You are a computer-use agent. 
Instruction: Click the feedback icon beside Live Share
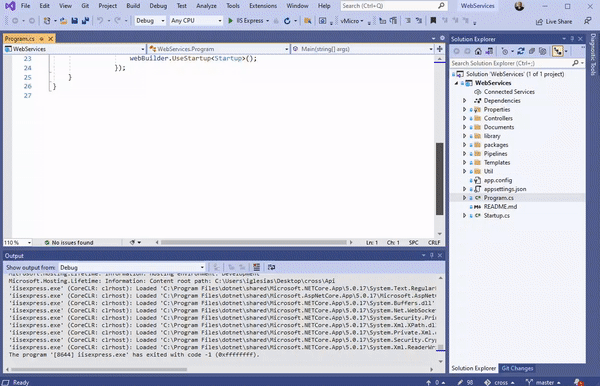(588, 21)
